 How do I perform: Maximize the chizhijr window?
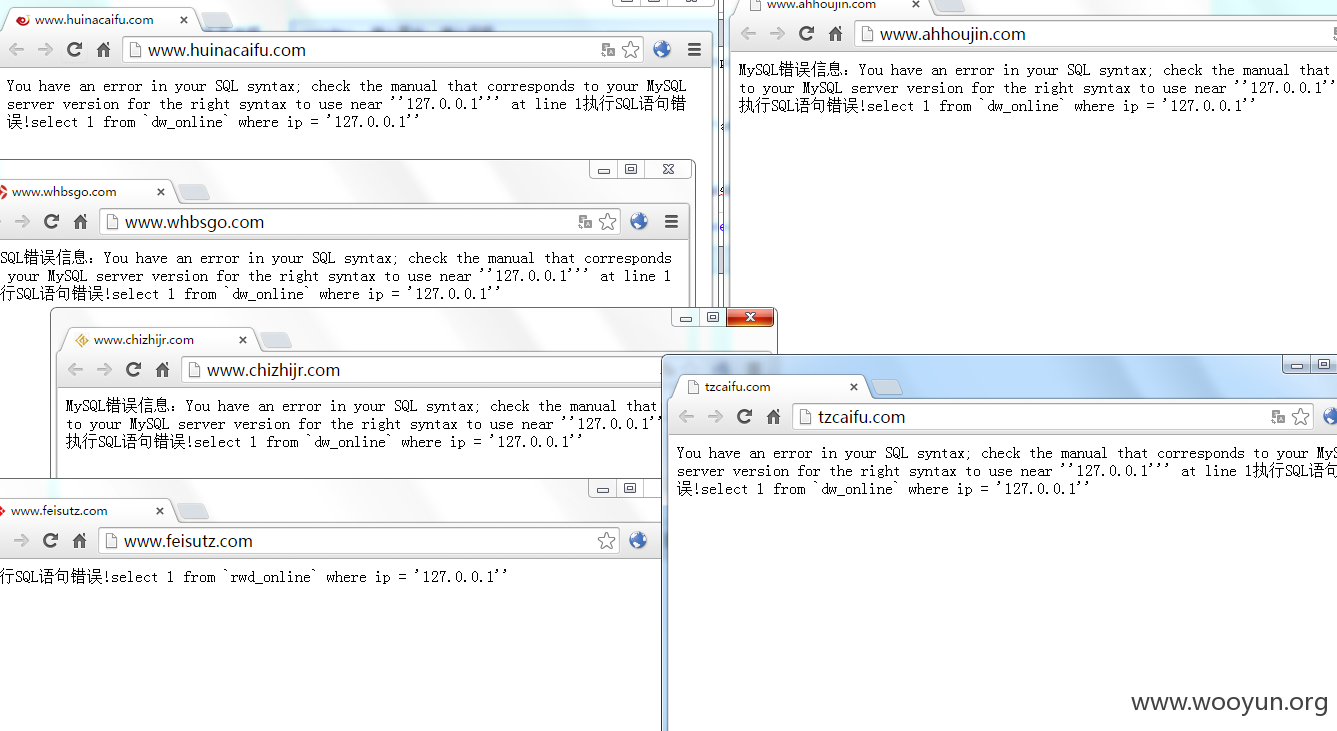coord(713,318)
